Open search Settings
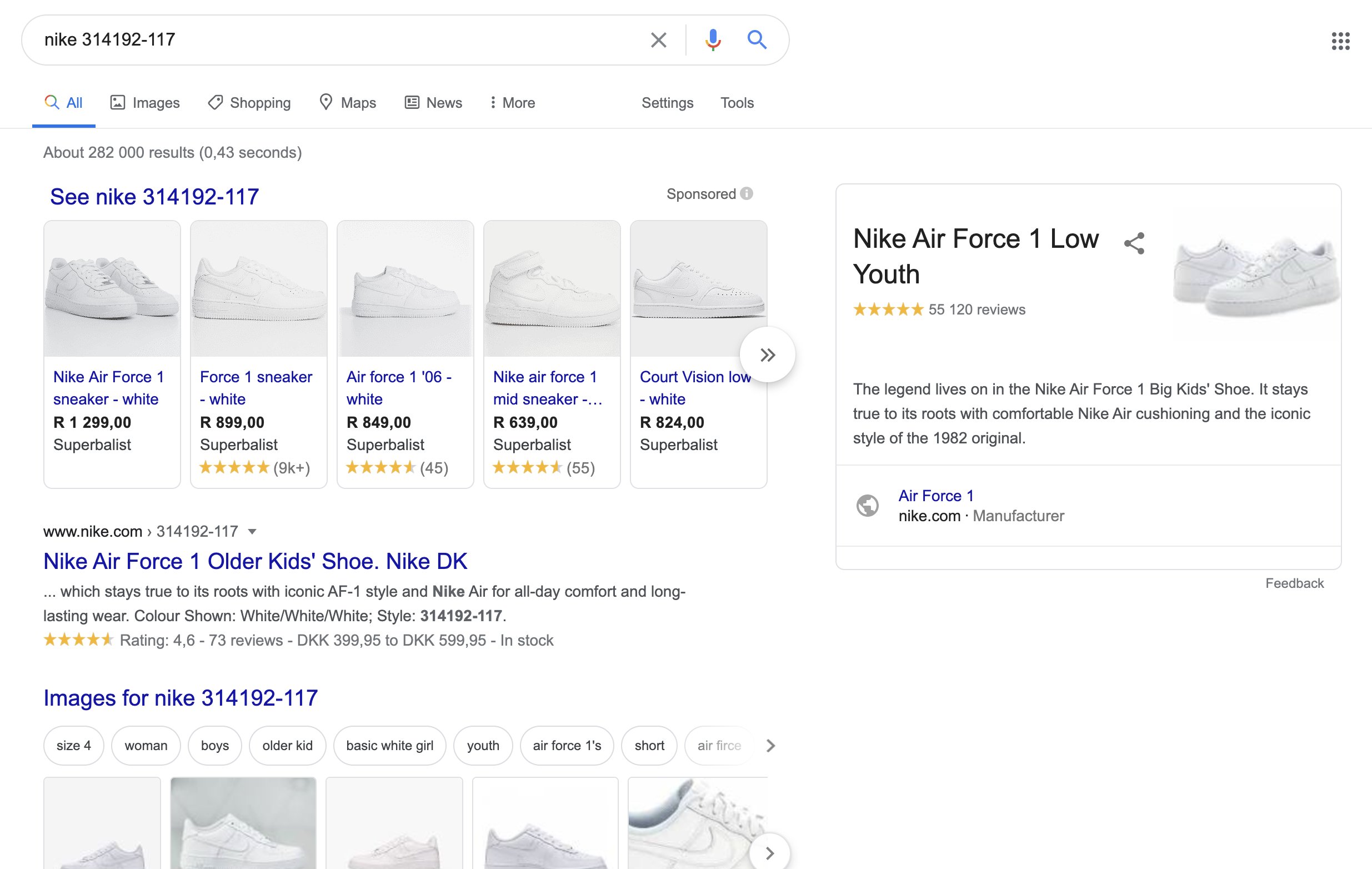The width and height of the screenshot is (1372, 869). [667, 103]
